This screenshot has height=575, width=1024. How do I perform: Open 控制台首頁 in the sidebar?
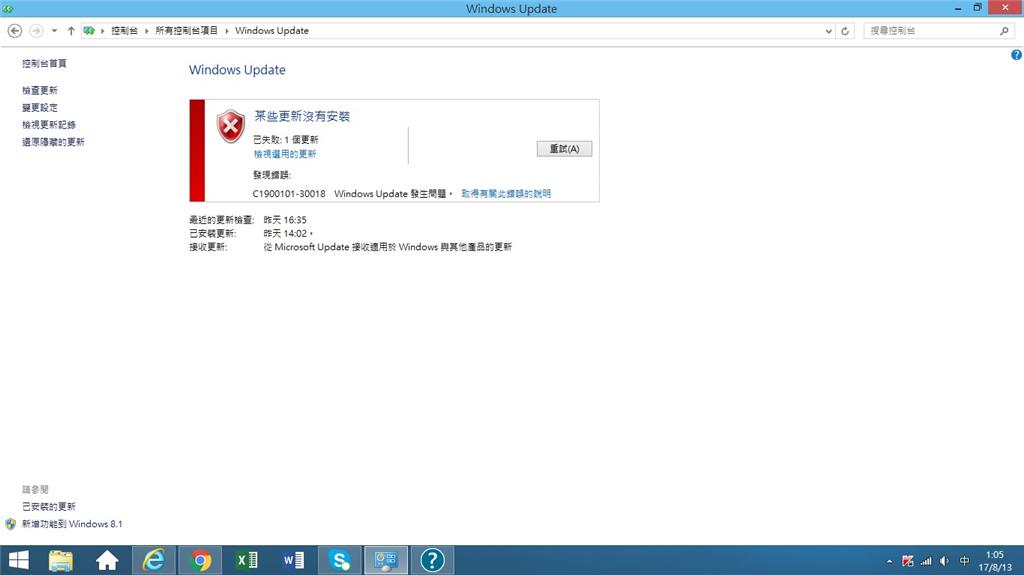(44, 63)
